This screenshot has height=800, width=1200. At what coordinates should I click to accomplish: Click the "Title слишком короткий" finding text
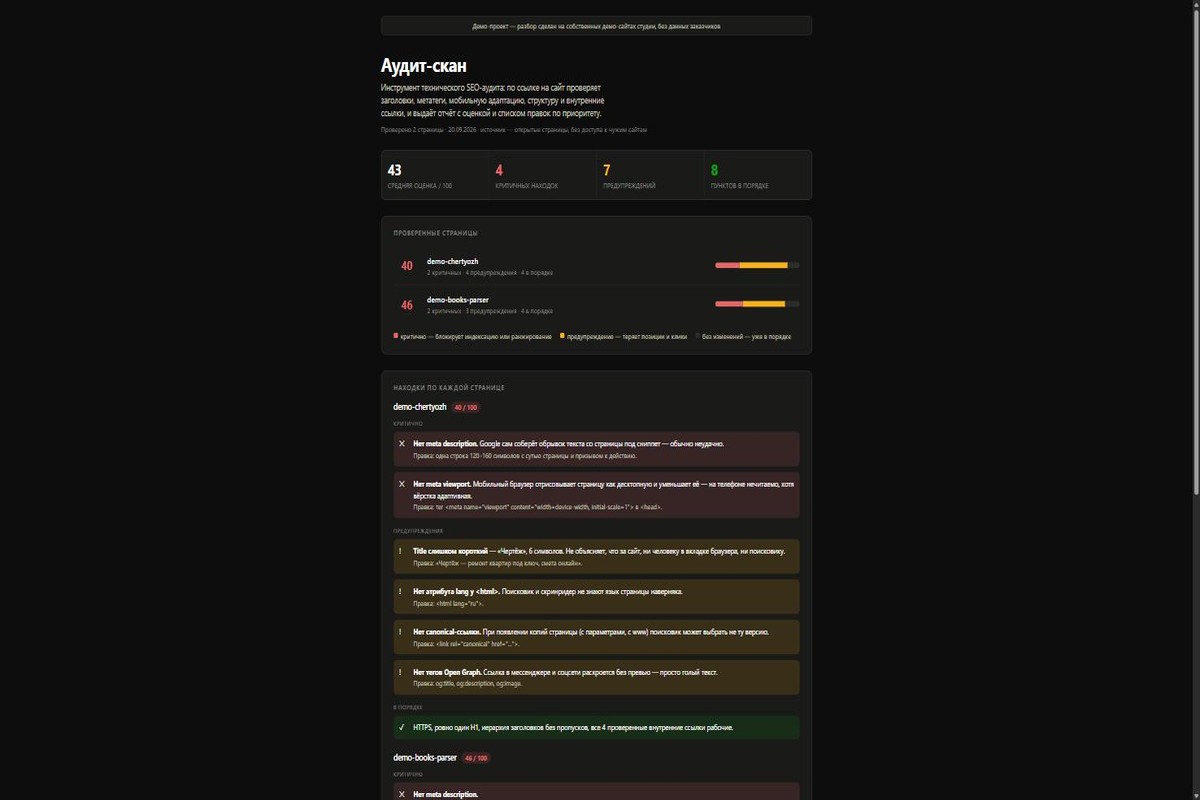[450, 551]
